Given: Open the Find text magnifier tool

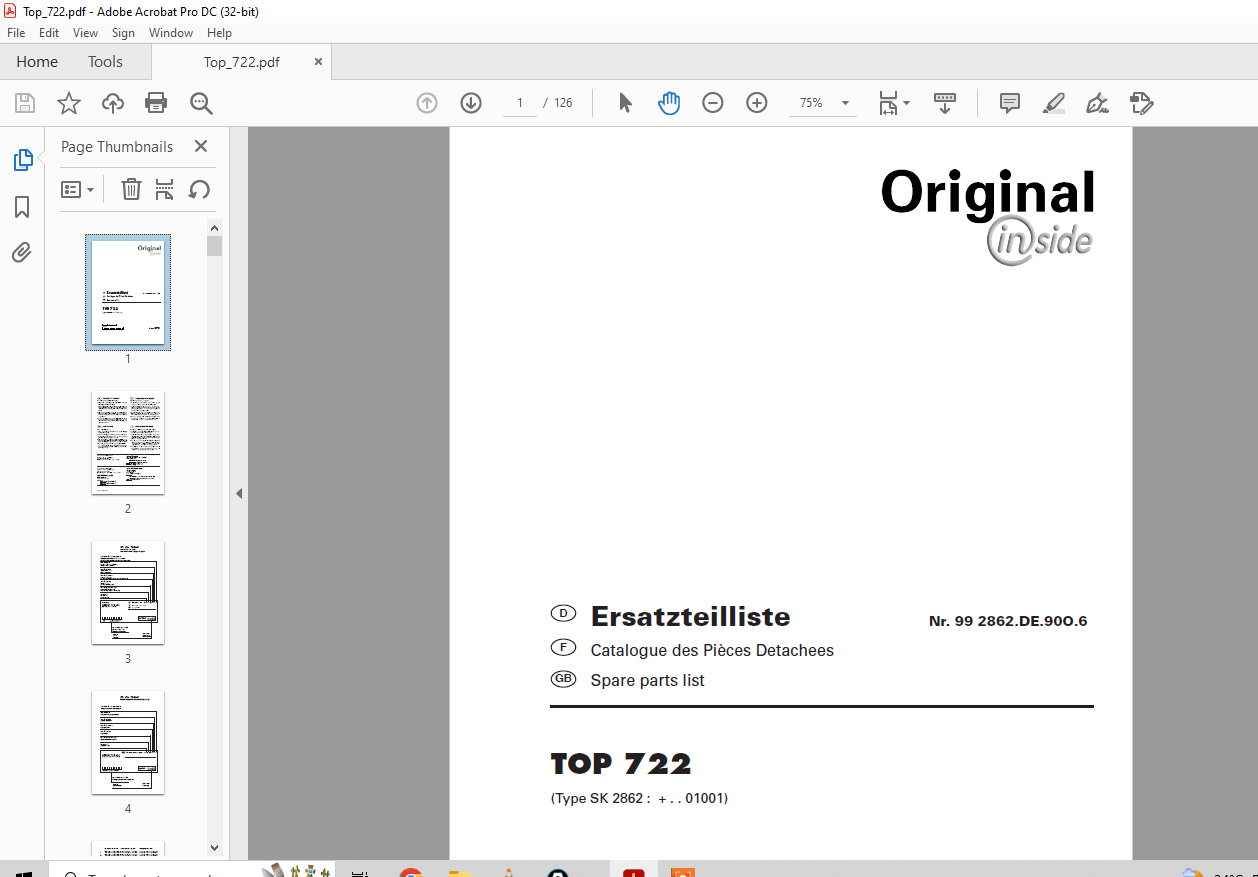Looking at the screenshot, I should coord(201,103).
